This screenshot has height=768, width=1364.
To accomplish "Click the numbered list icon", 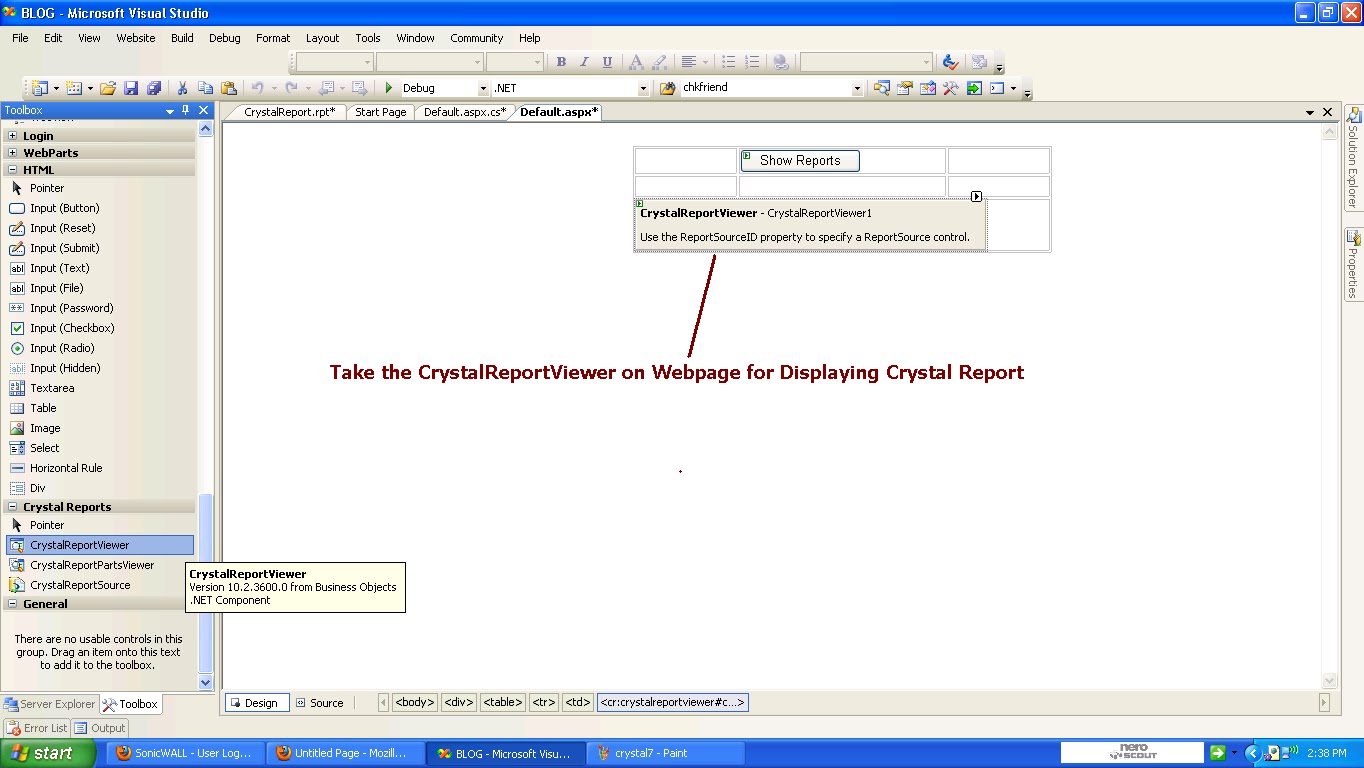I will [752, 62].
